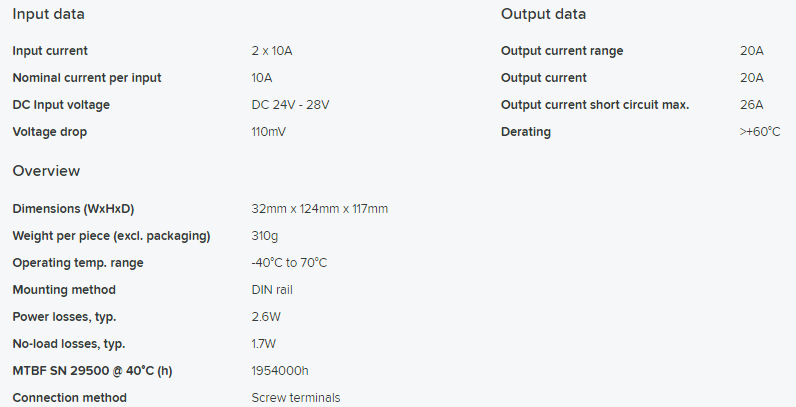The width and height of the screenshot is (796, 407).
Task: Select the 32mm x 124mm x 117mm value
Action: [320, 209]
